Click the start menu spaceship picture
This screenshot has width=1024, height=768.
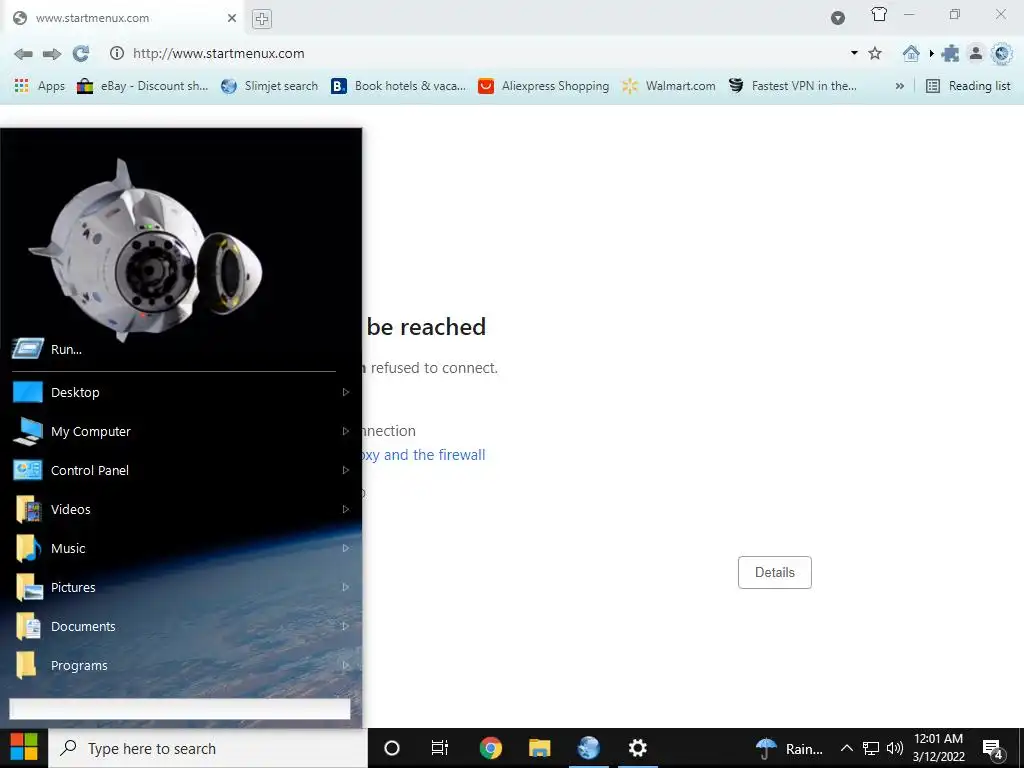(x=146, y=249)
